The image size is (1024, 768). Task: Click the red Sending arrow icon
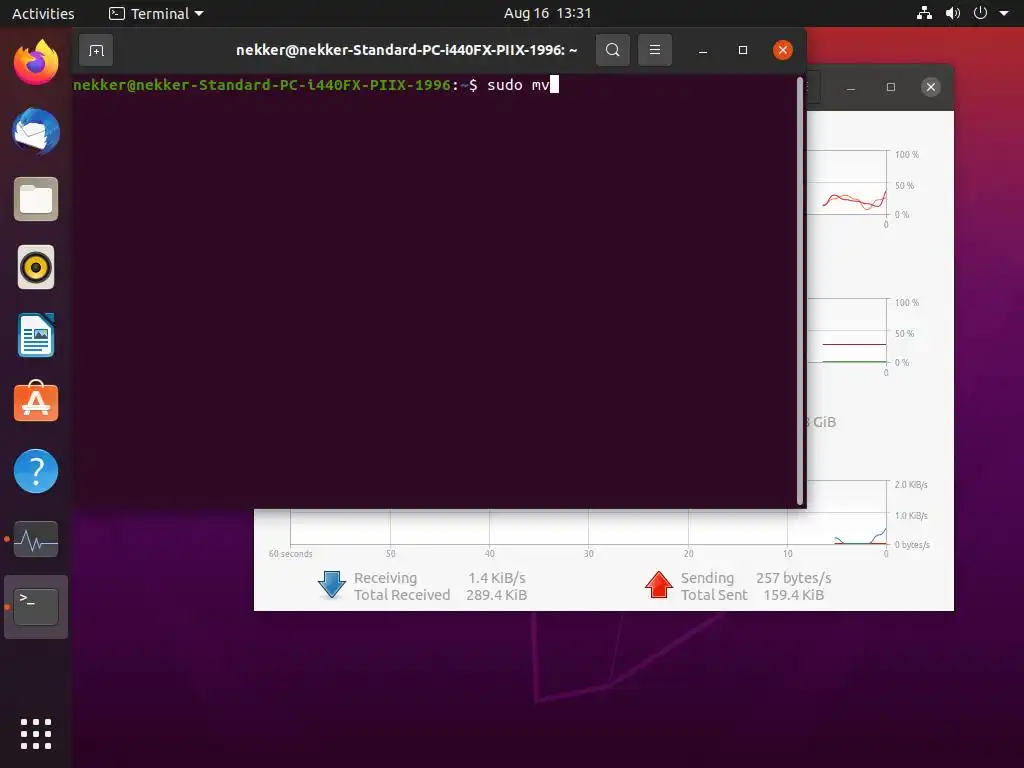point(658,584)
